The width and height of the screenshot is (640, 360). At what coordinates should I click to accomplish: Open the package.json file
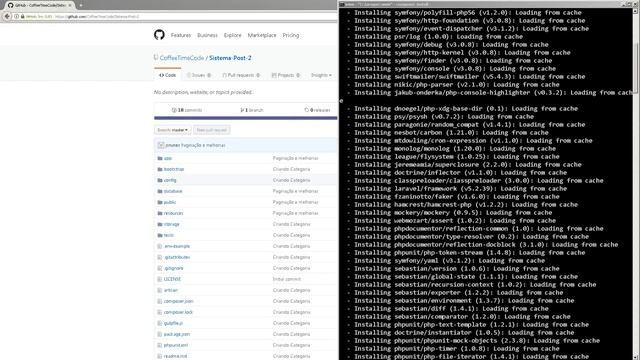177,335
